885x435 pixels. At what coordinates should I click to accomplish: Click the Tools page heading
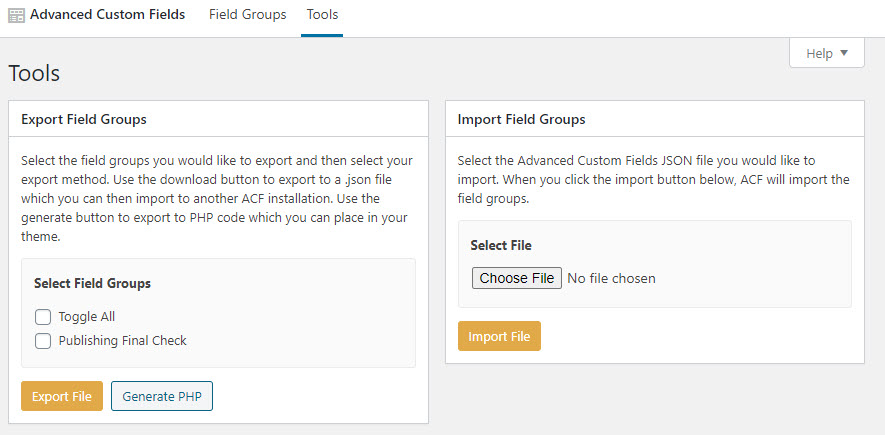coord(34,73)
